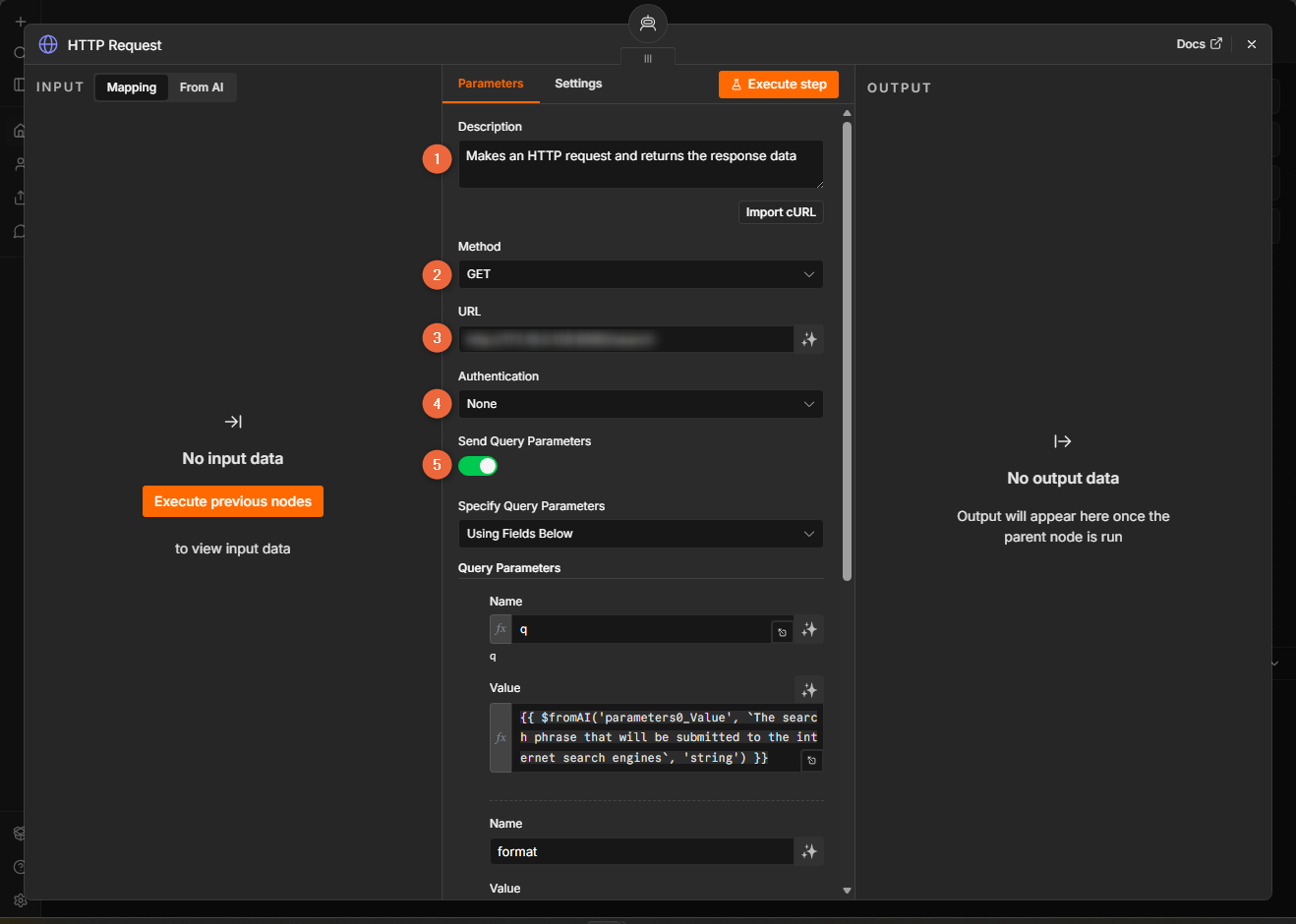Expand the Specify Query Parameters dropdown
The height and width of the screenshot is (924, 1296).
[641, 534]
